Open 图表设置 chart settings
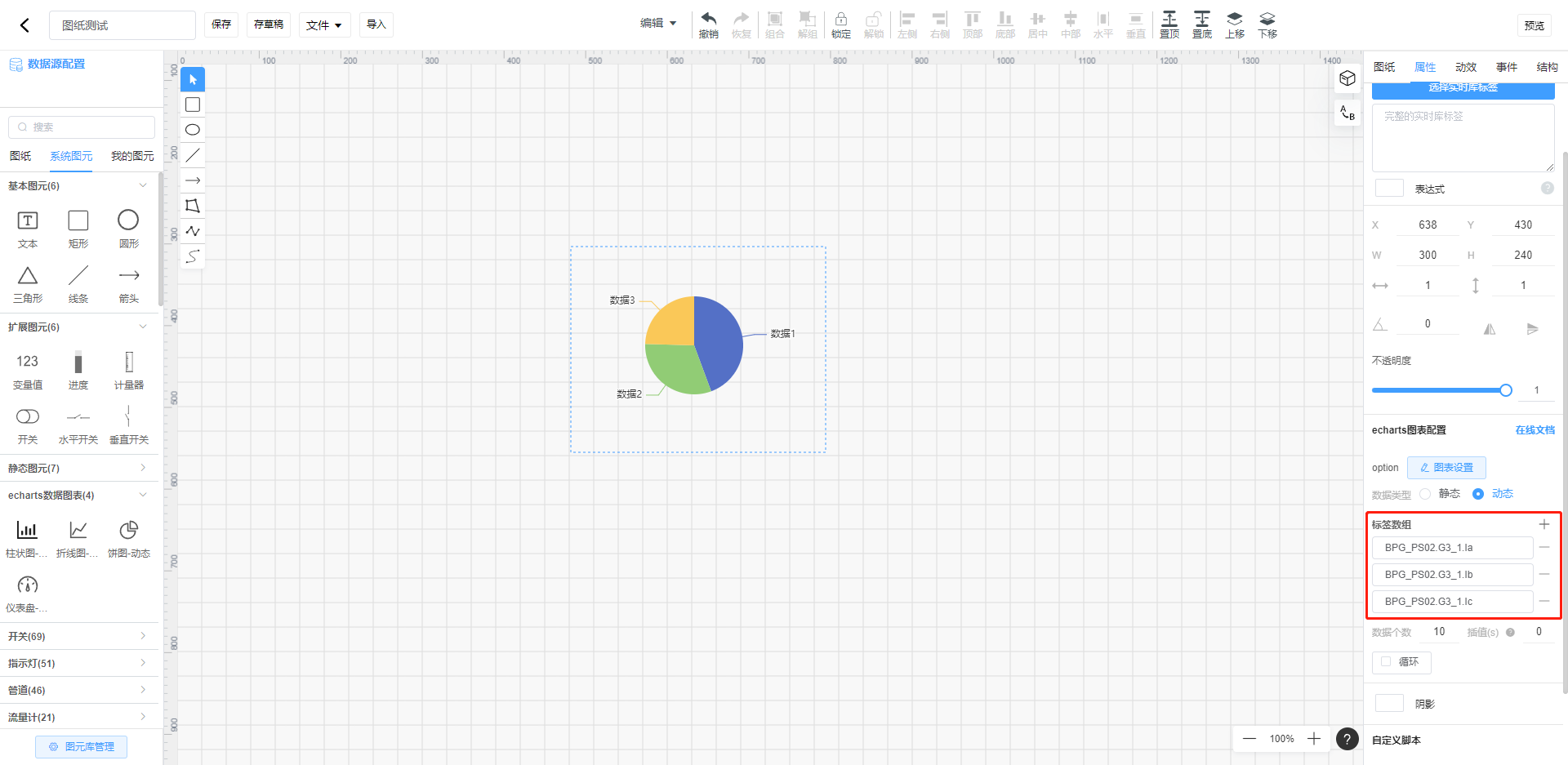1568x765 pixels. coord(1446,467)
